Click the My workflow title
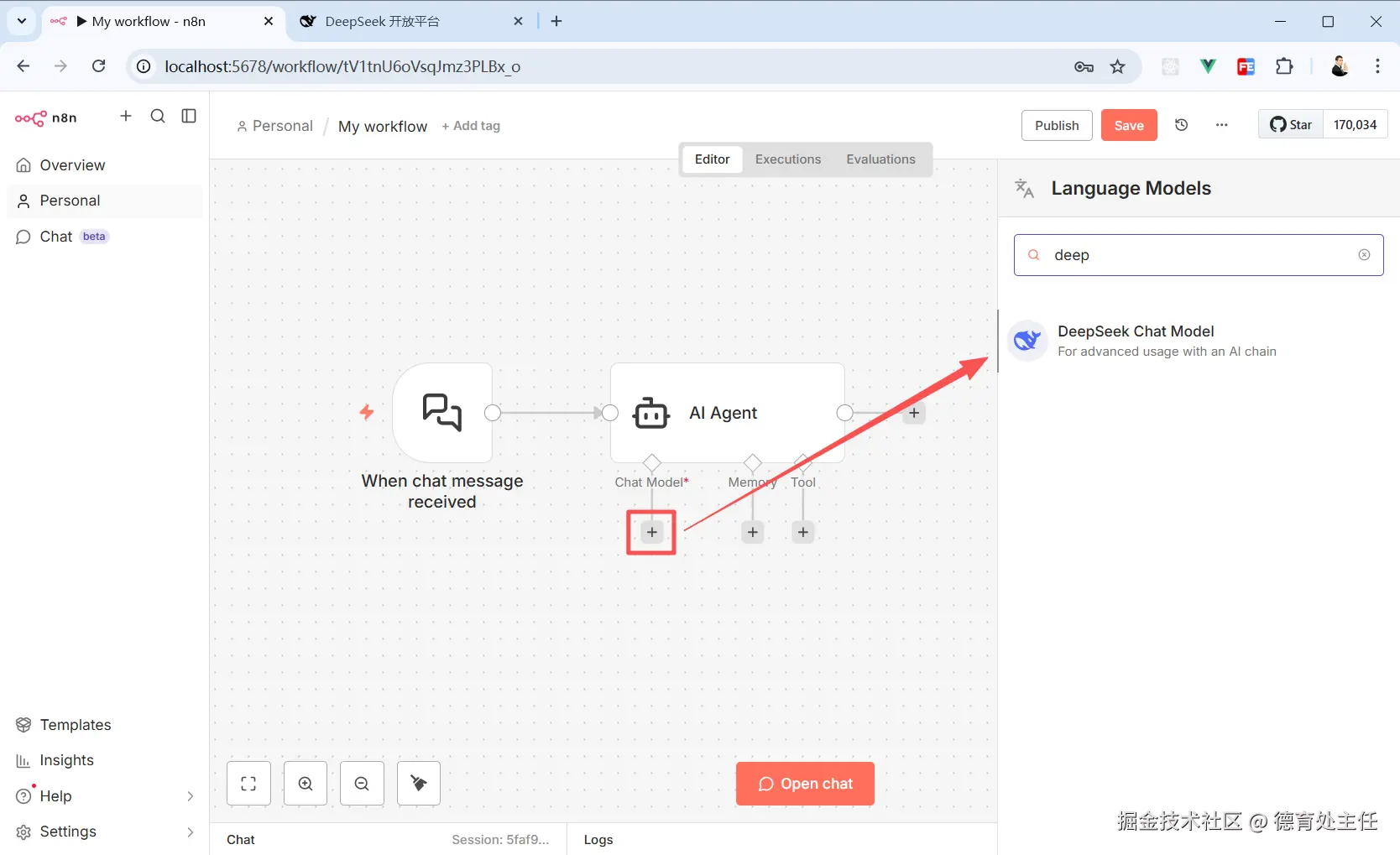The width and height of the screenshot is (1400, 855). pos(383,126)
